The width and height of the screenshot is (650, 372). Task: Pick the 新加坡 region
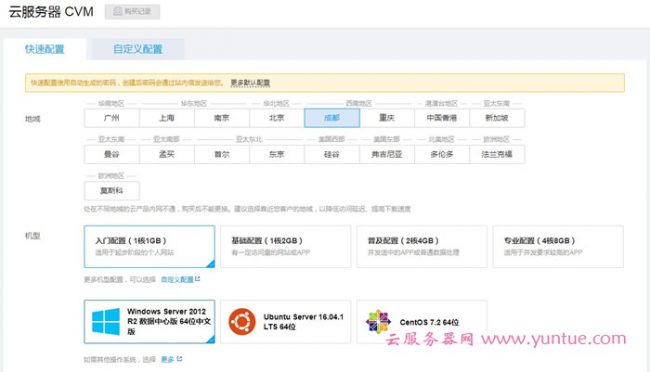pyautogui.click(x=497, y=118)
